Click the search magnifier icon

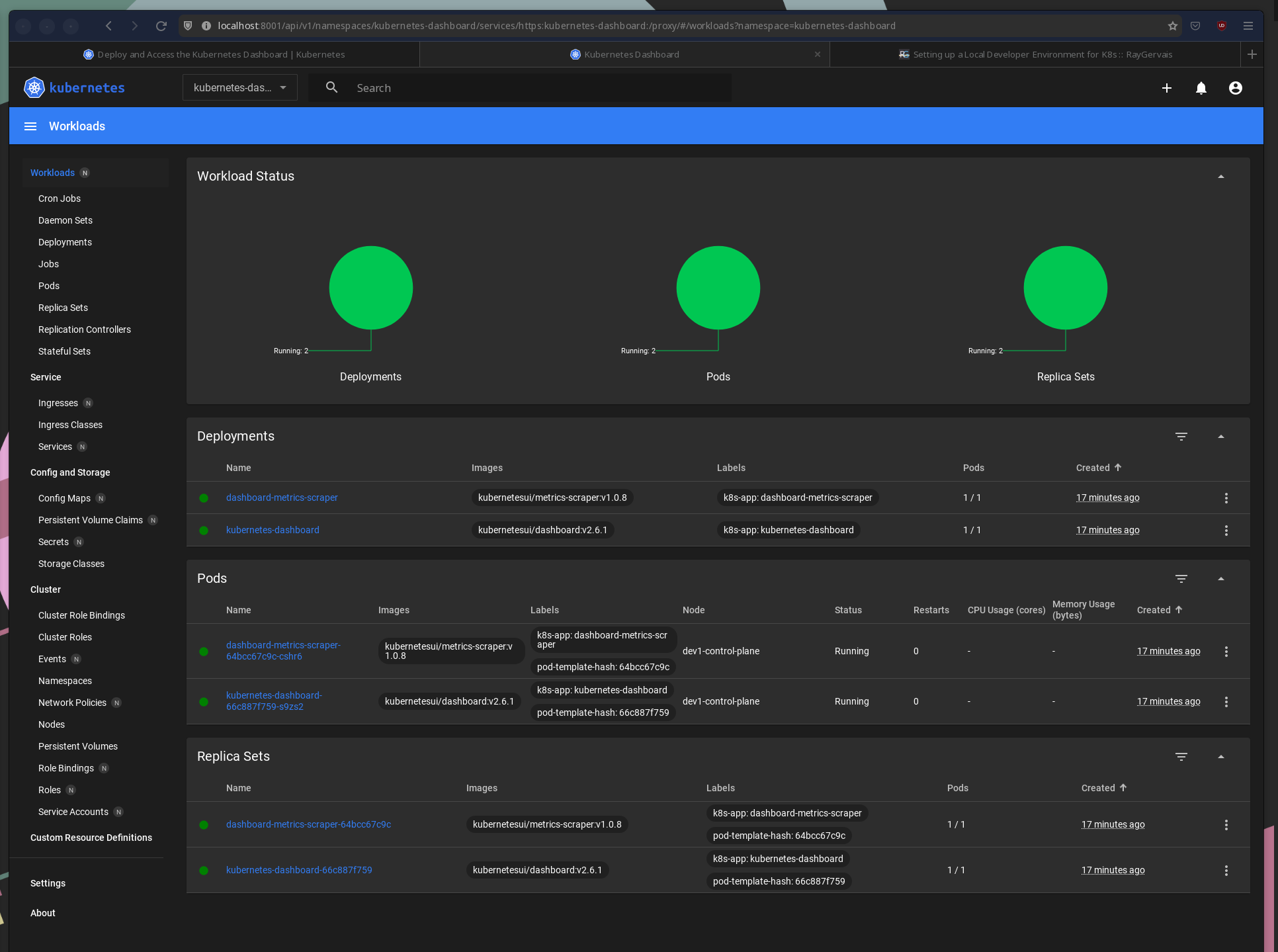coord(332,87)
